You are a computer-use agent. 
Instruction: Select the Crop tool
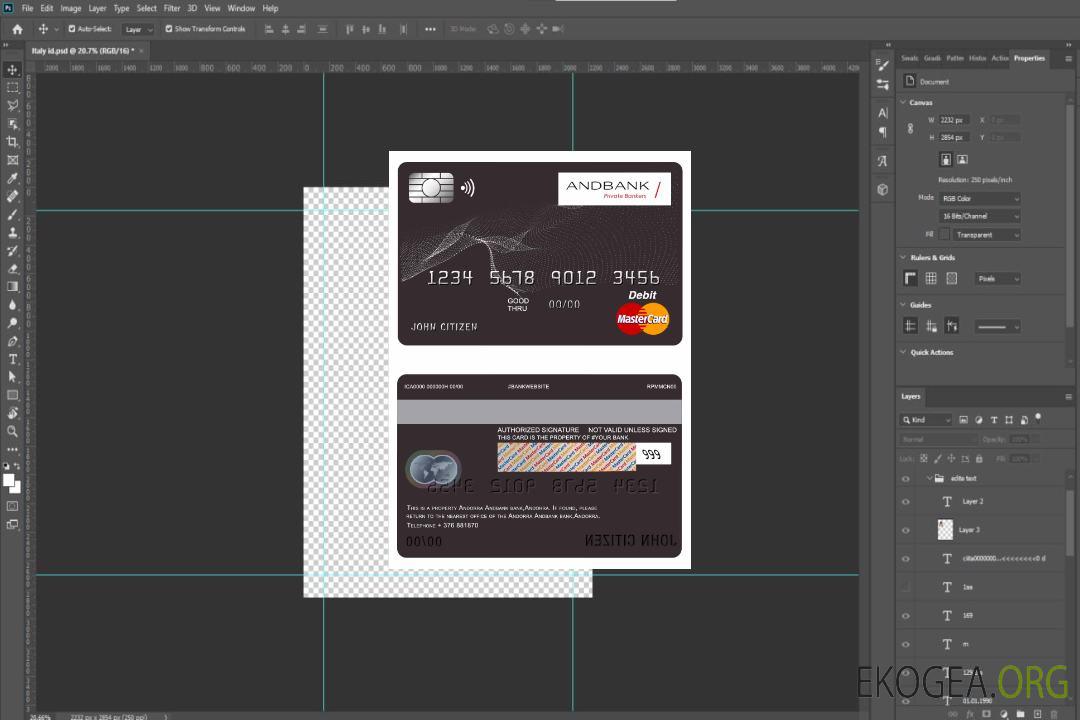click(x=12, y=142)
